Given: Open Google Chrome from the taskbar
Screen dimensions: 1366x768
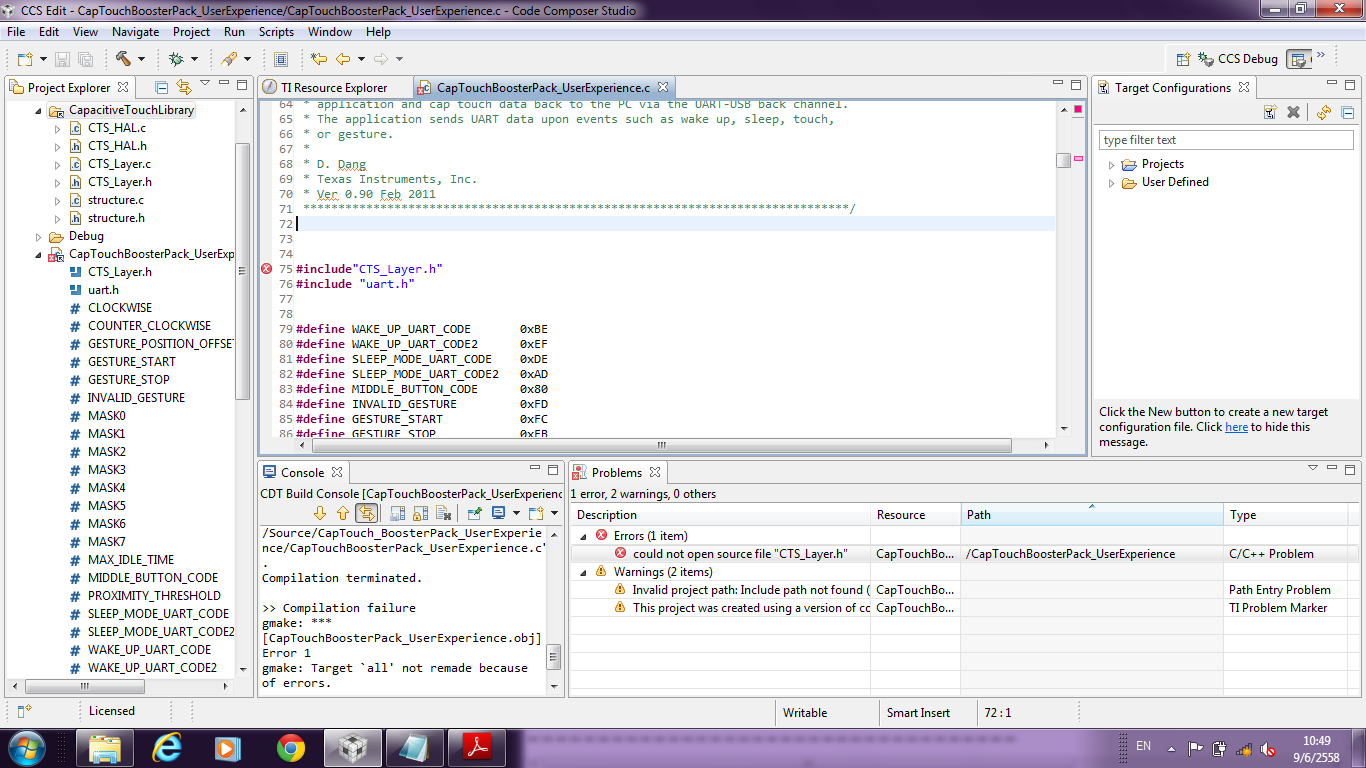Looking at the screenshot, I should click(x=291, y=747).
